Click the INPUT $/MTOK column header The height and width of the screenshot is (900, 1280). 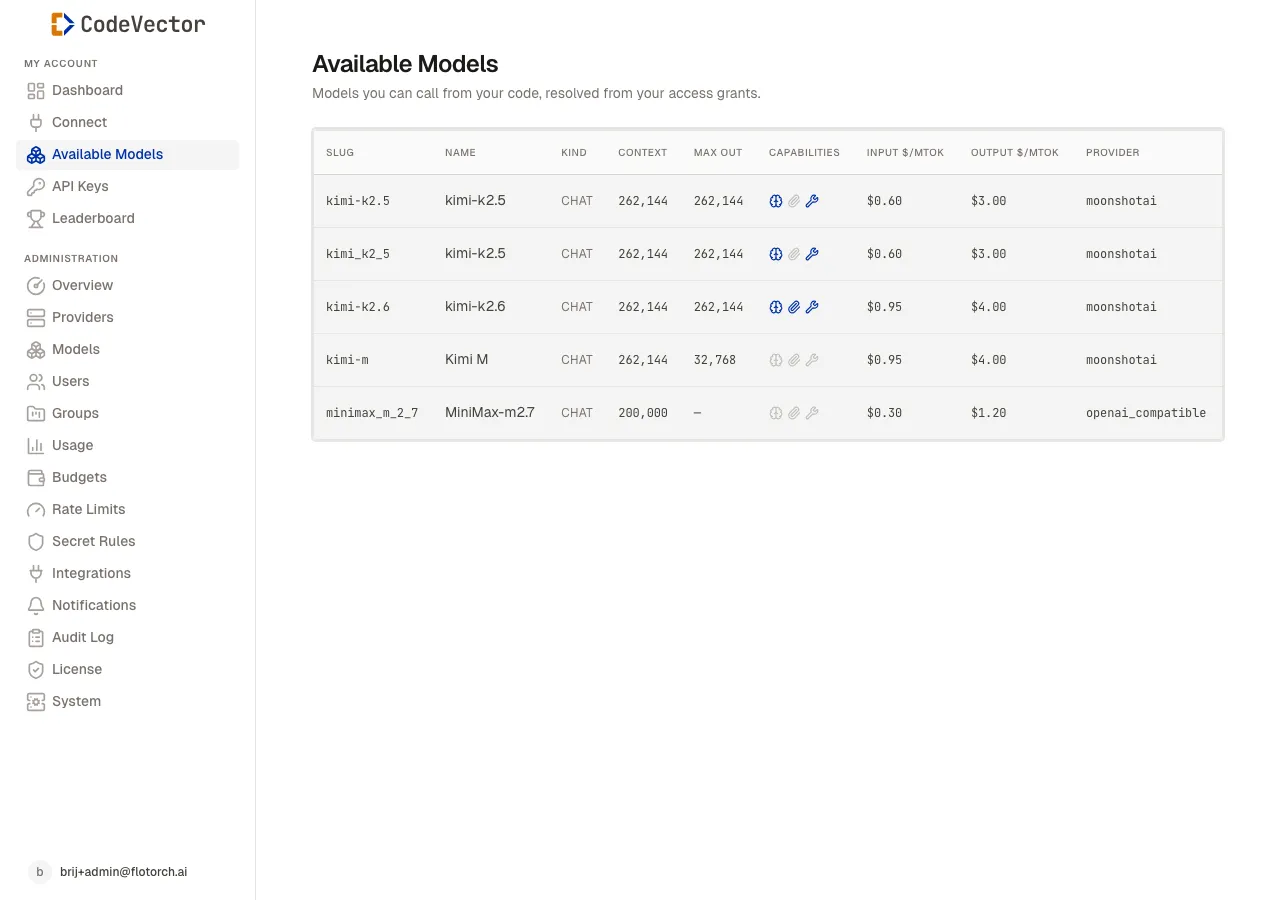click(x=905, y=153)
